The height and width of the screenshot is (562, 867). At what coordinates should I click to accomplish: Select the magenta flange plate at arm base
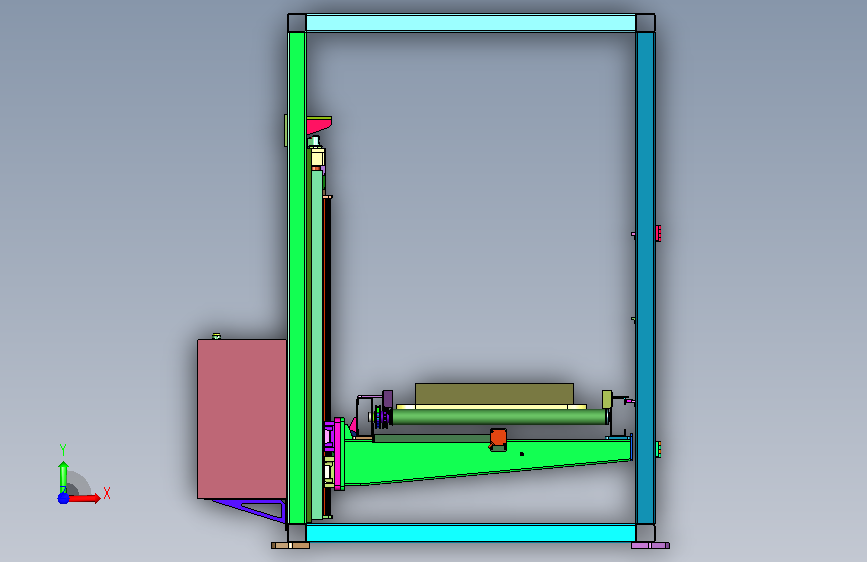click(x=339, y=454)
